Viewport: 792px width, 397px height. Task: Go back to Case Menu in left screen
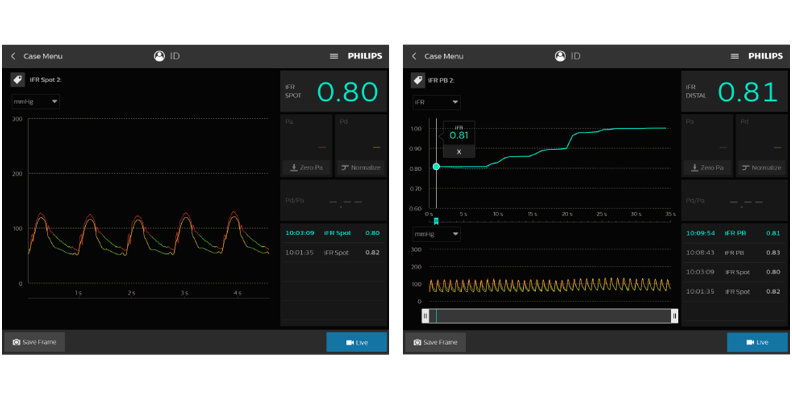(x=37, y=56)
